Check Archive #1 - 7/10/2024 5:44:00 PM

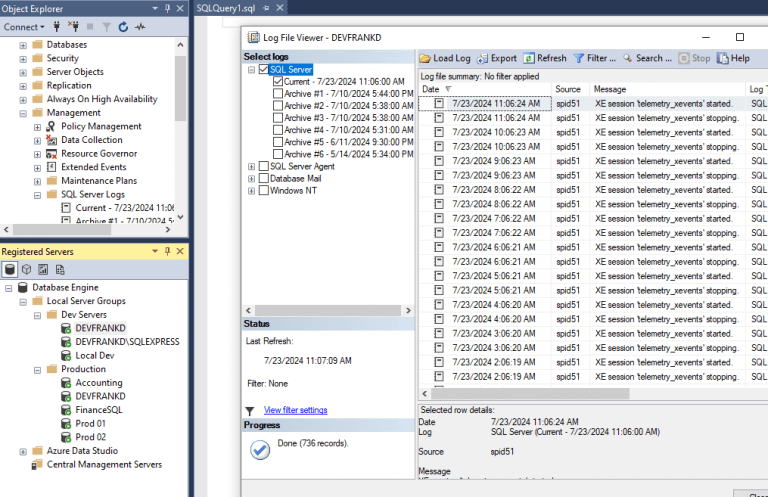pyautogui.click(x=278, y=94)
